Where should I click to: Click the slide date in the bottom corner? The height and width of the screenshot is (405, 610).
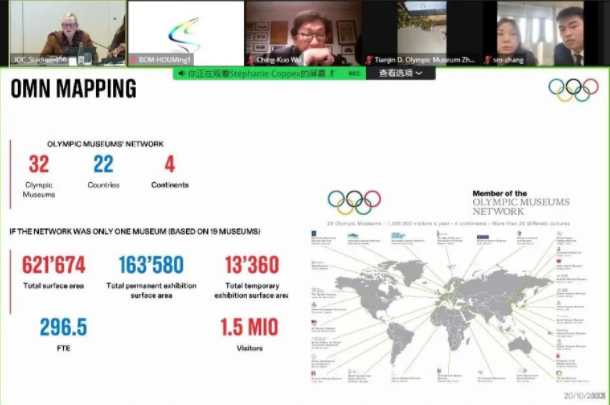pyautogui.click(x=585, y=396)
